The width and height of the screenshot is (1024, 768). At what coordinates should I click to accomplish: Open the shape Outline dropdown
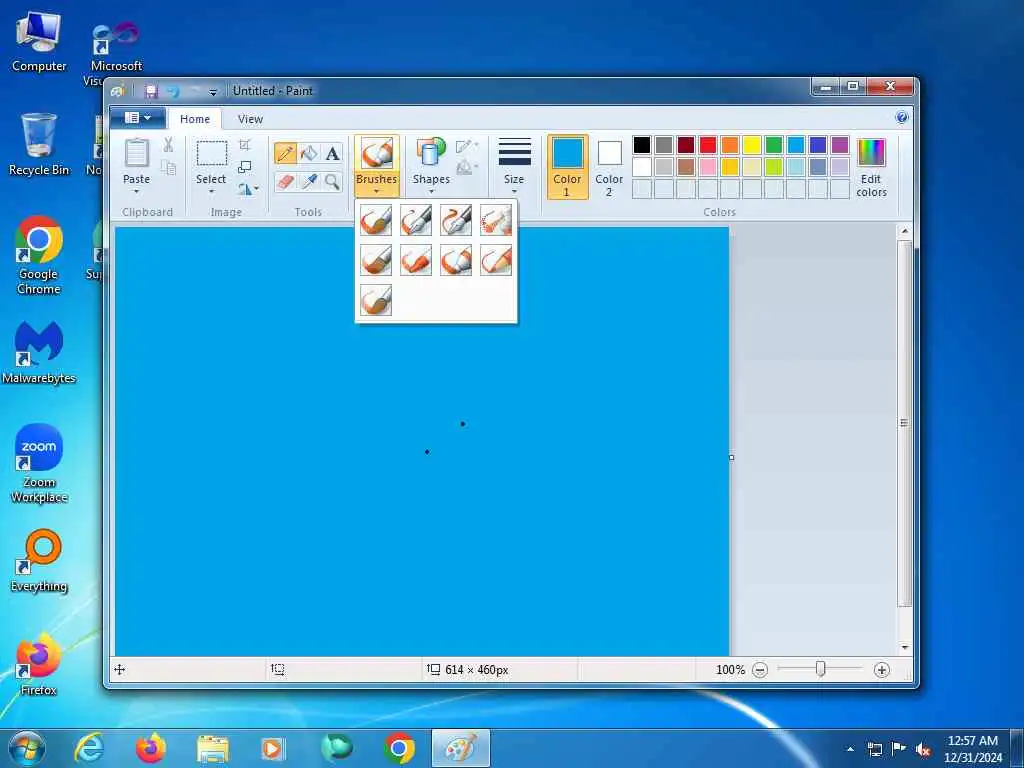[x=467, y=146]
